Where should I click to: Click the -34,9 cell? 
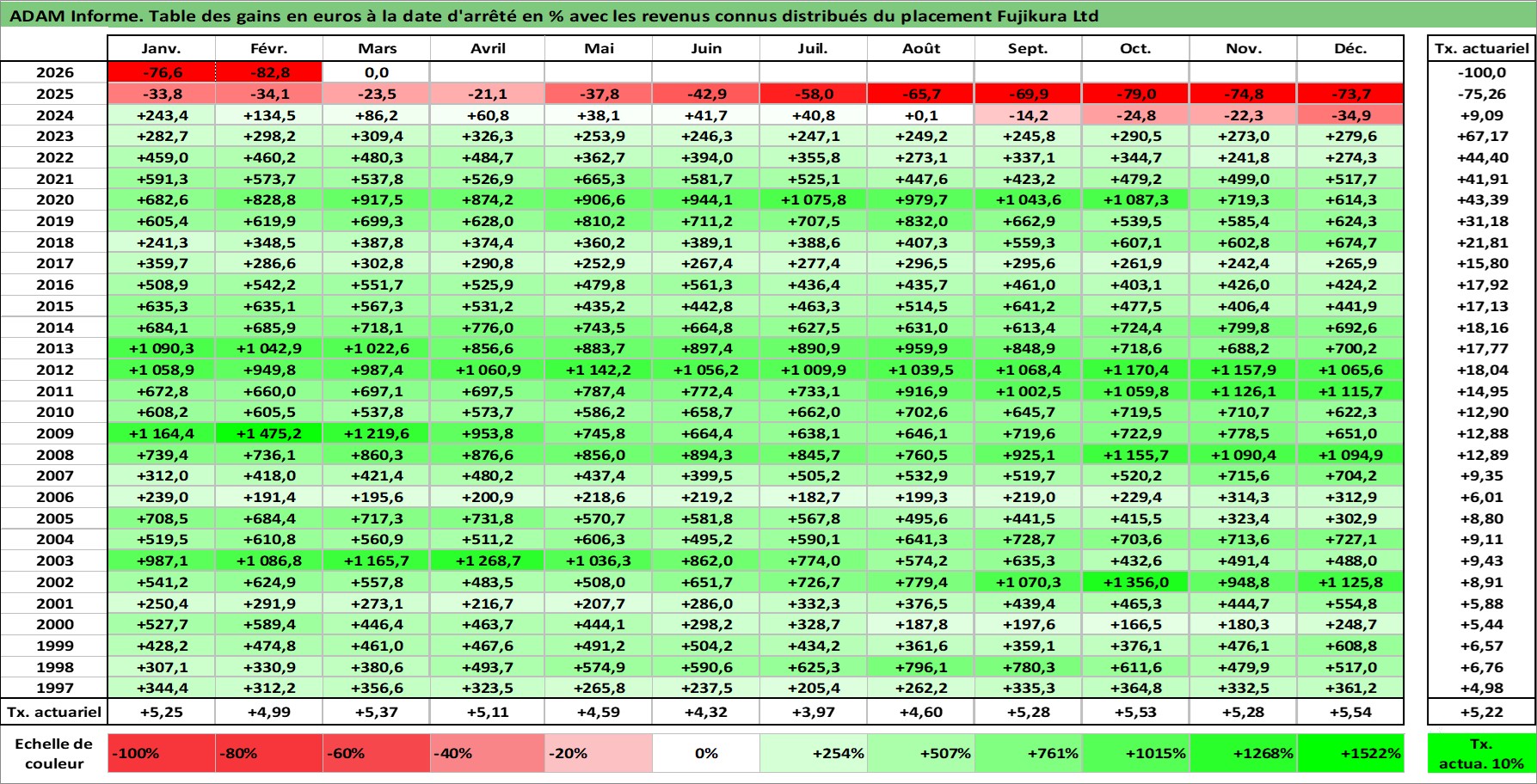1350,115
